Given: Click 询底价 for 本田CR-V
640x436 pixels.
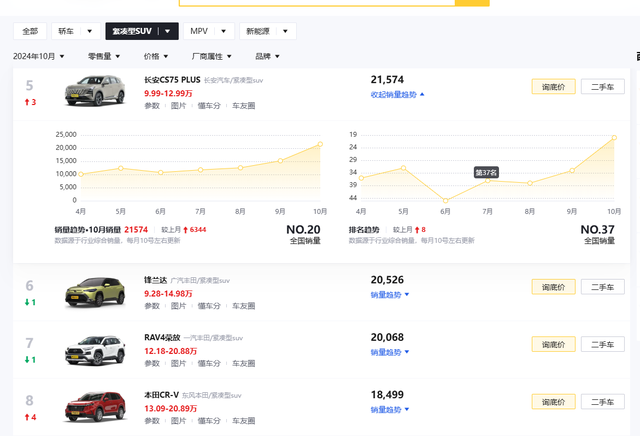Looking at the screenshot, I should [x=553, y=402].
